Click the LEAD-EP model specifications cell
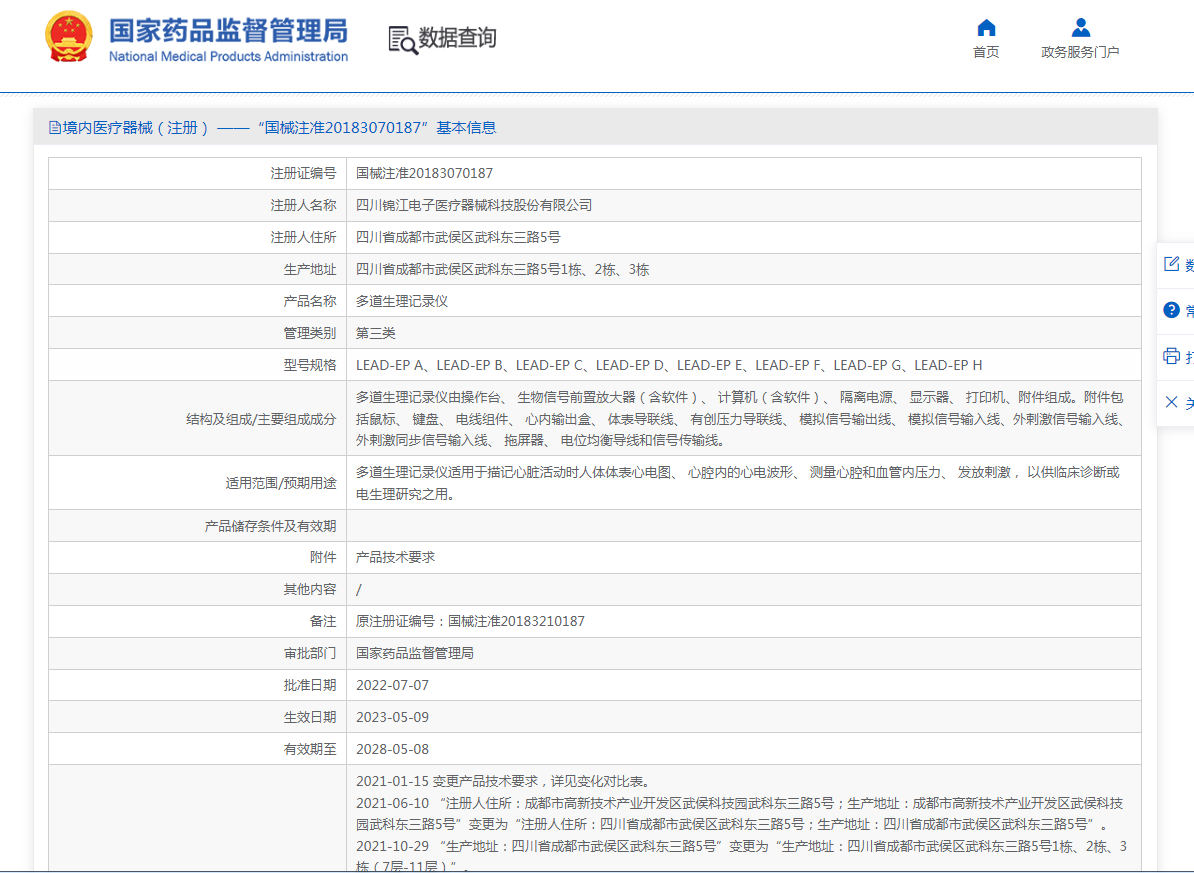Viewport: 1194px width, 873px height. click(669, 365)
